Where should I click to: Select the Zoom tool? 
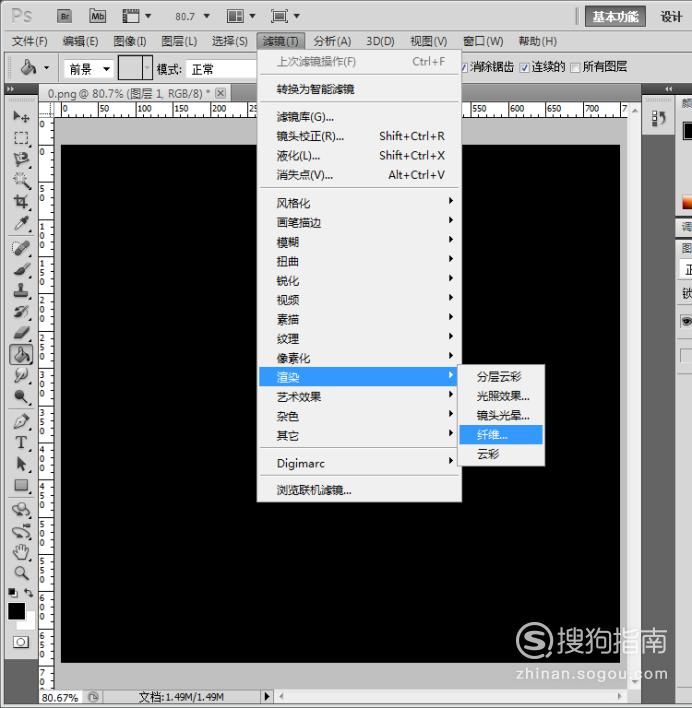pyautogui.click(x=21, y=573)
